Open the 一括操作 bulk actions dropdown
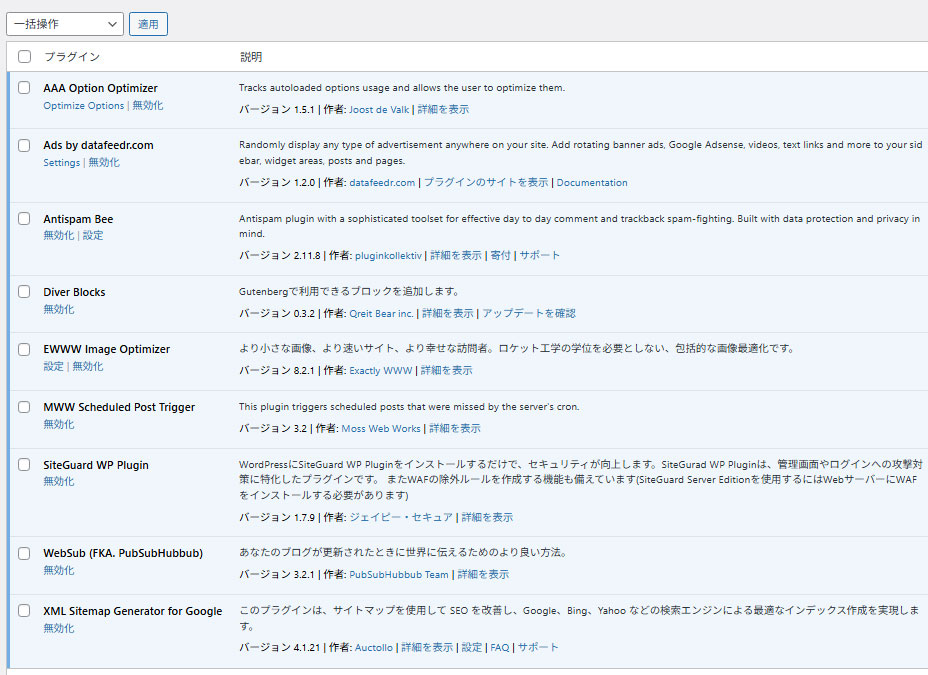Image resolution: width=928 pixels, height=675 pixels. [64, 24]
